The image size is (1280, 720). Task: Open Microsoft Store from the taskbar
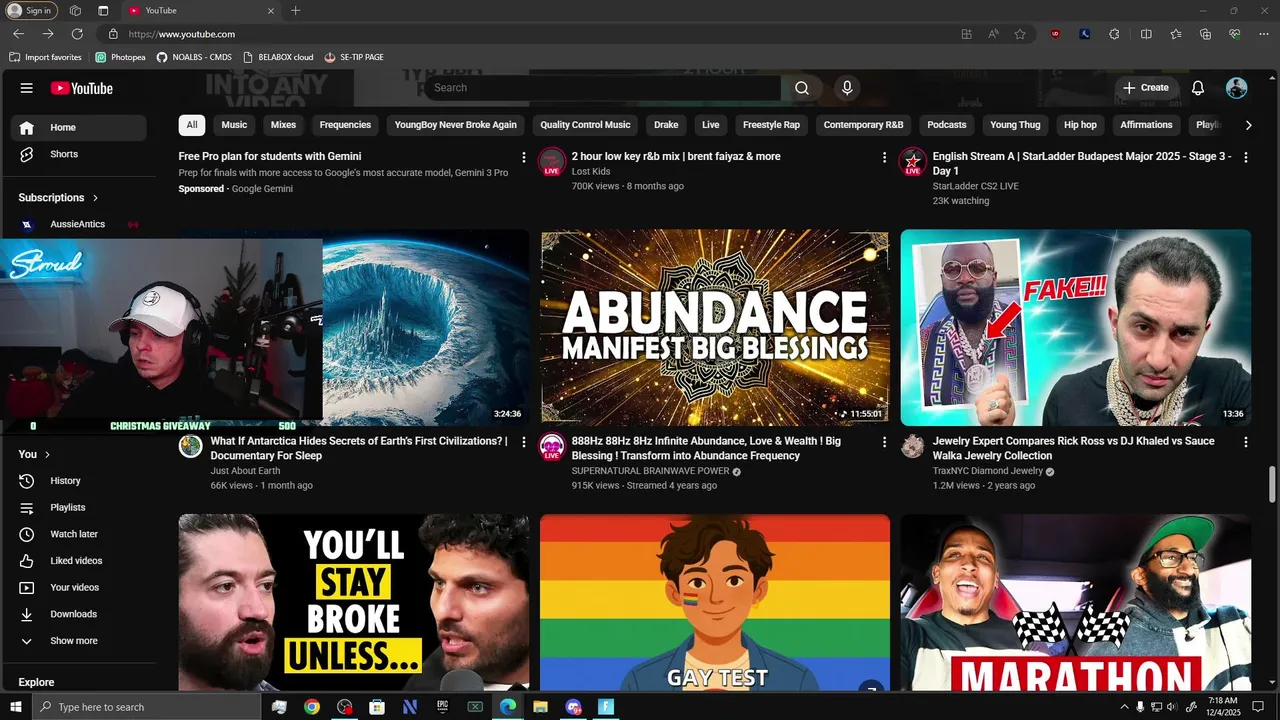click(377, 707)
